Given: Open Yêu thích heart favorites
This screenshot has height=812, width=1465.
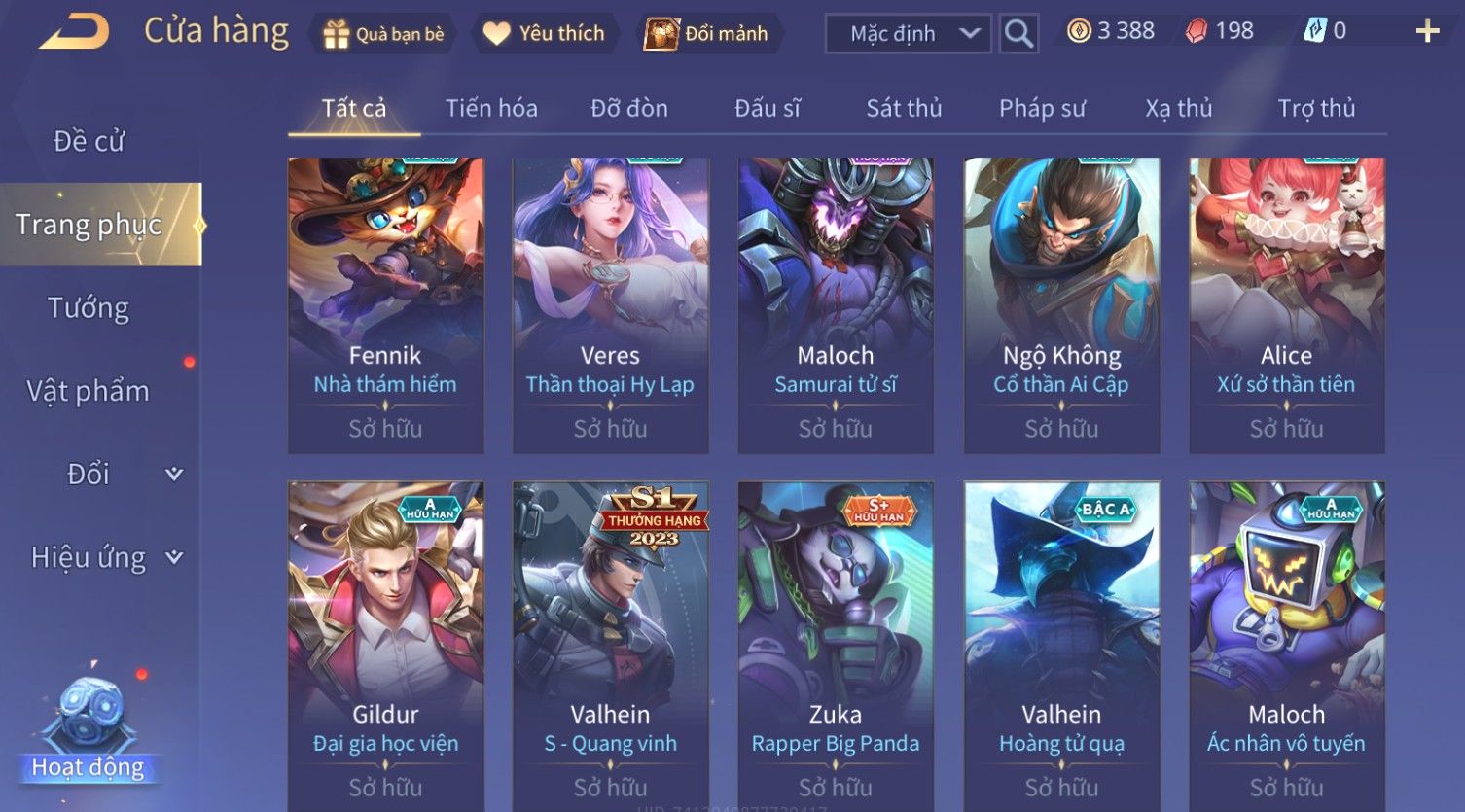Looking at the screenshot, I should point(496,34).
